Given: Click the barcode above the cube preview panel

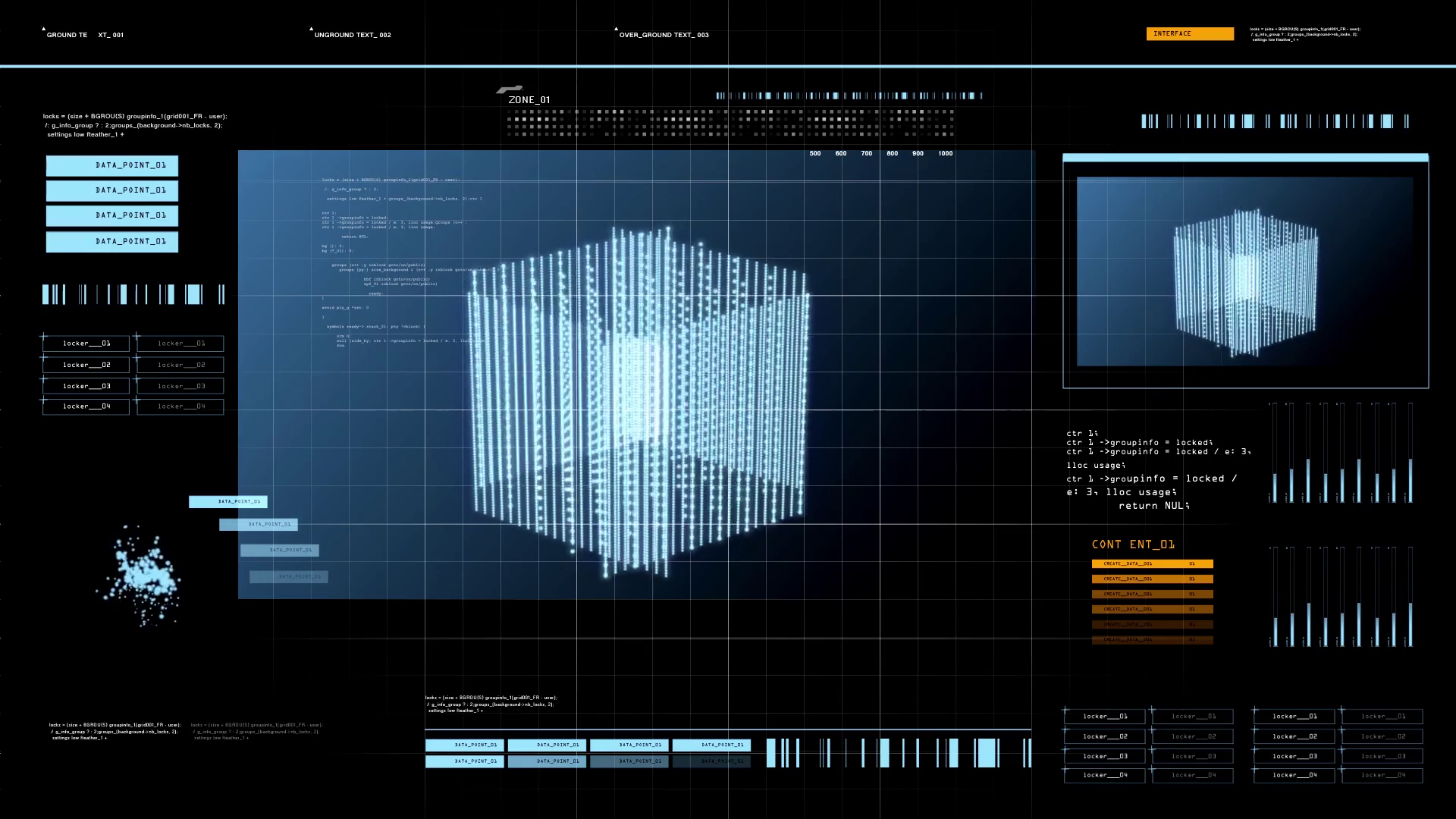Looking at the screenshot, I should pyautogui.click(x=1275, y=121).
